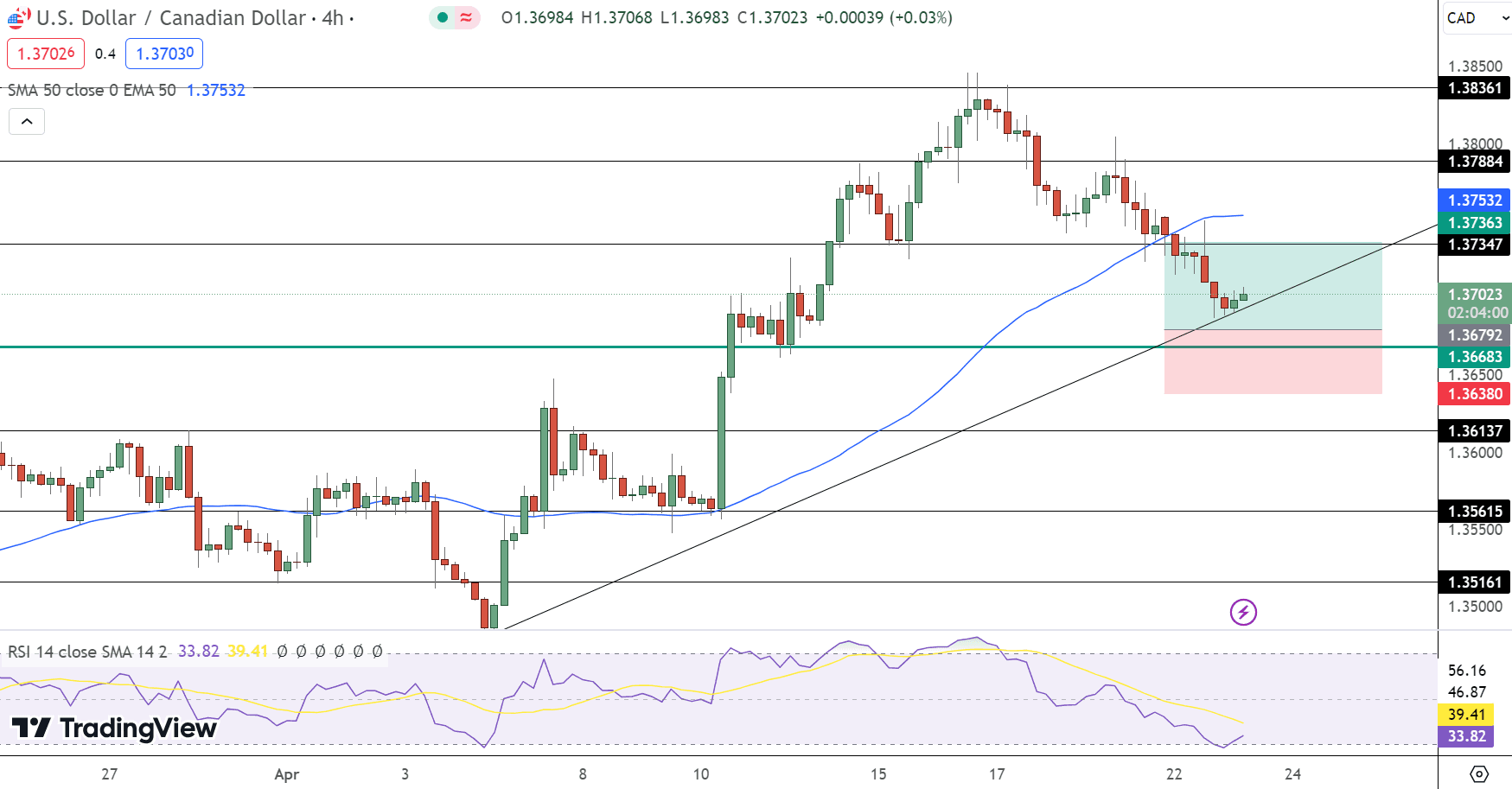Click the Apr date on time axis
The width and height of the screenshot is (1512, 789).
point(286,774)
